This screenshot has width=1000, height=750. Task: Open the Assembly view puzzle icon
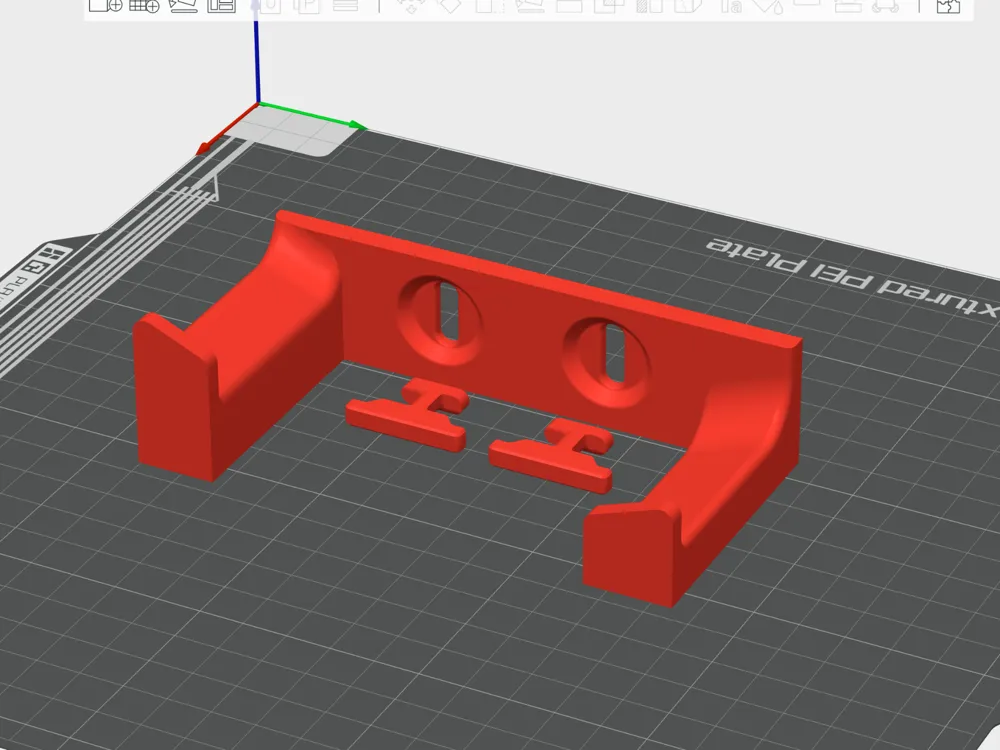(x=948, y=5)
